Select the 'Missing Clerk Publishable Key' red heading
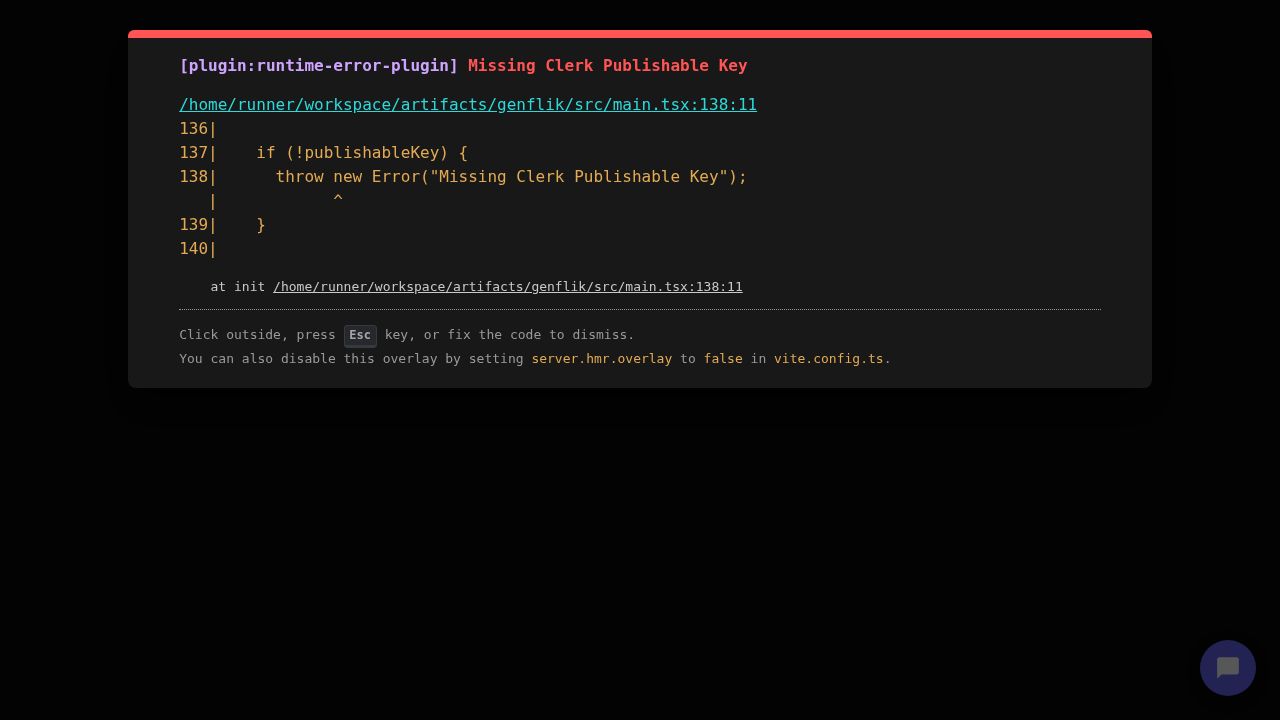 click(x=608, y=66)
